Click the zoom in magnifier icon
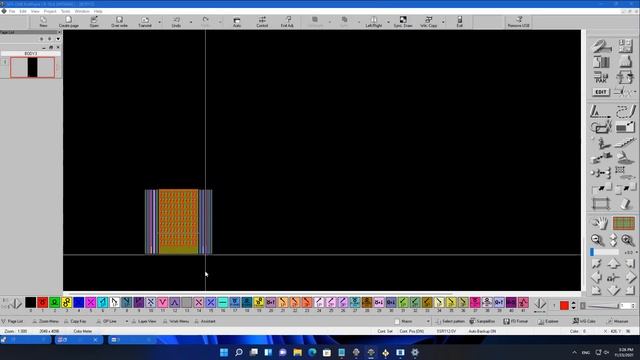The height and width of the screenshot is (360, 640). 628,240
